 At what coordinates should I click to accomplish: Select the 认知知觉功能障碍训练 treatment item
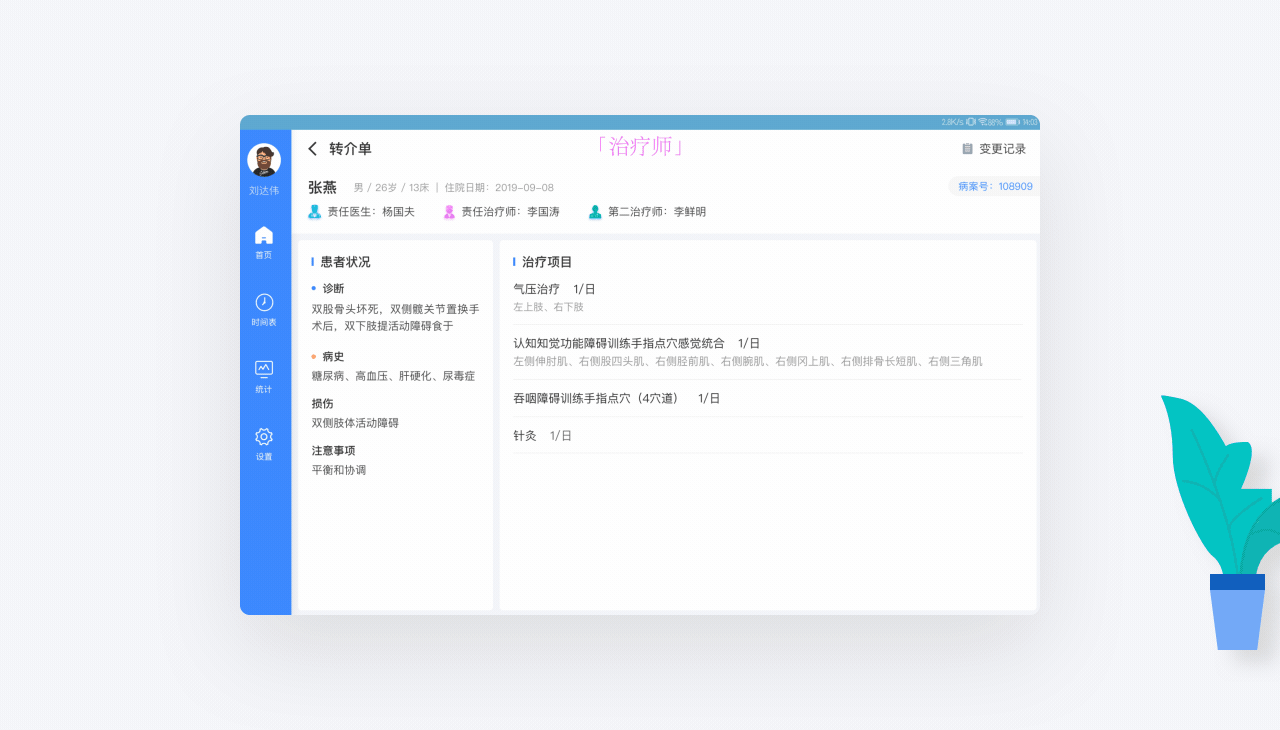coord(636,343)
